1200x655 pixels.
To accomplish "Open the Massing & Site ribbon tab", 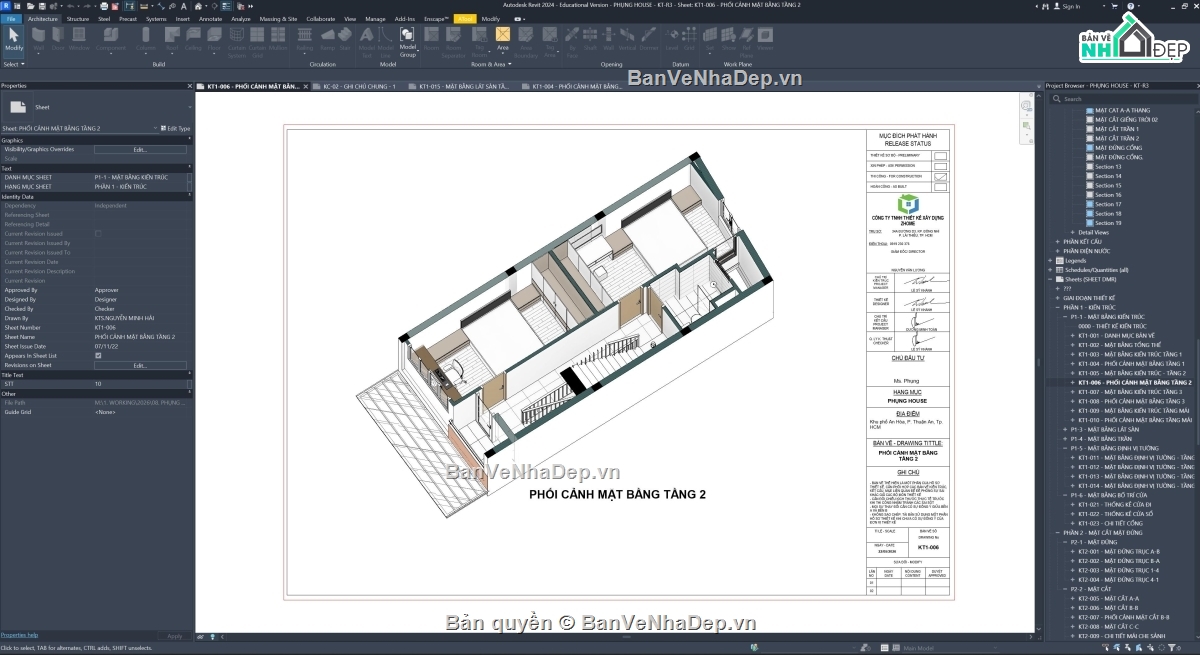I will (278, 18).
